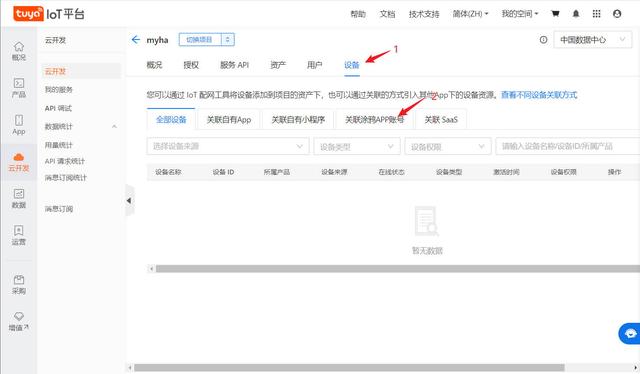Select the 关联自有小程序 sub-tab

coord(298,119)
